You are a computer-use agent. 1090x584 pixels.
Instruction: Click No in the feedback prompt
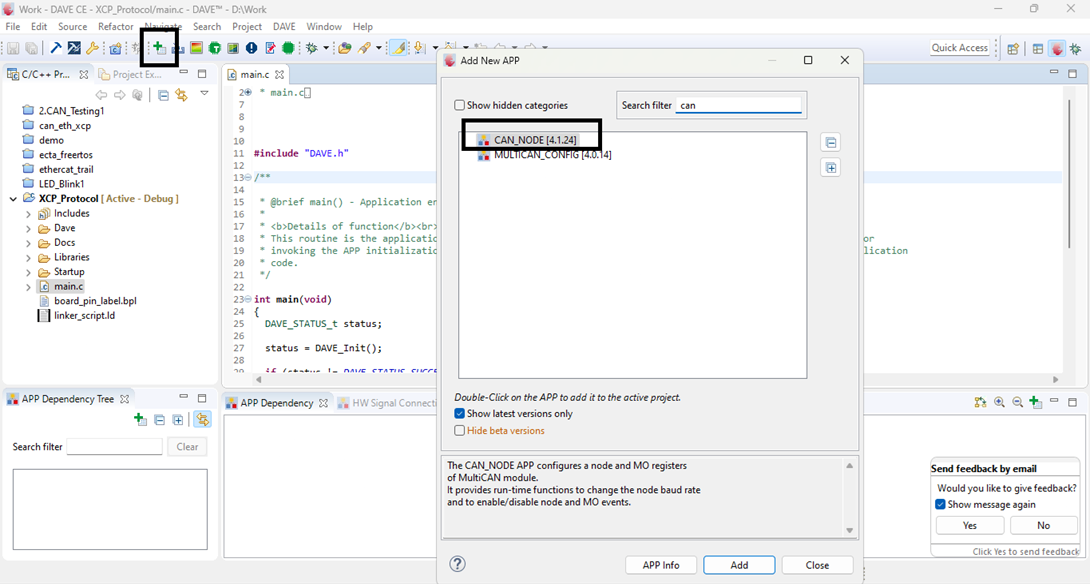coord(1043,526)
